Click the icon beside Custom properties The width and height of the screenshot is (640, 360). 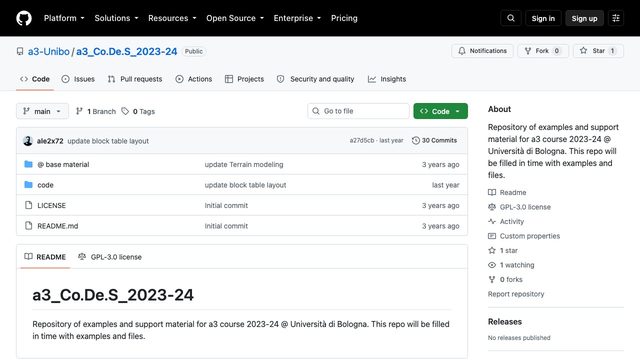[x=492, y=236]
